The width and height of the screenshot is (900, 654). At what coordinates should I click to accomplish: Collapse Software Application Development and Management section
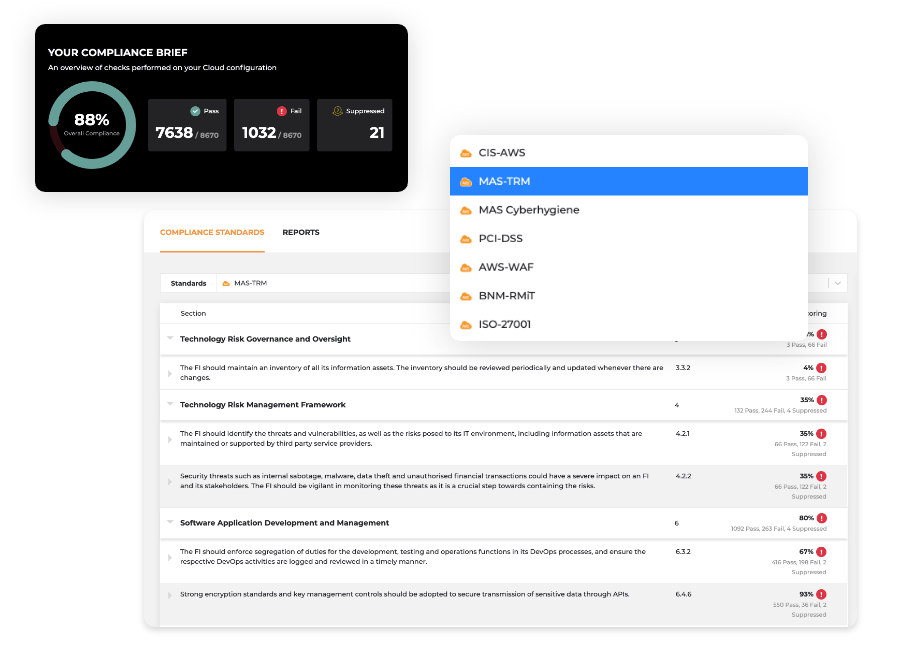click(x=170, y=522)
